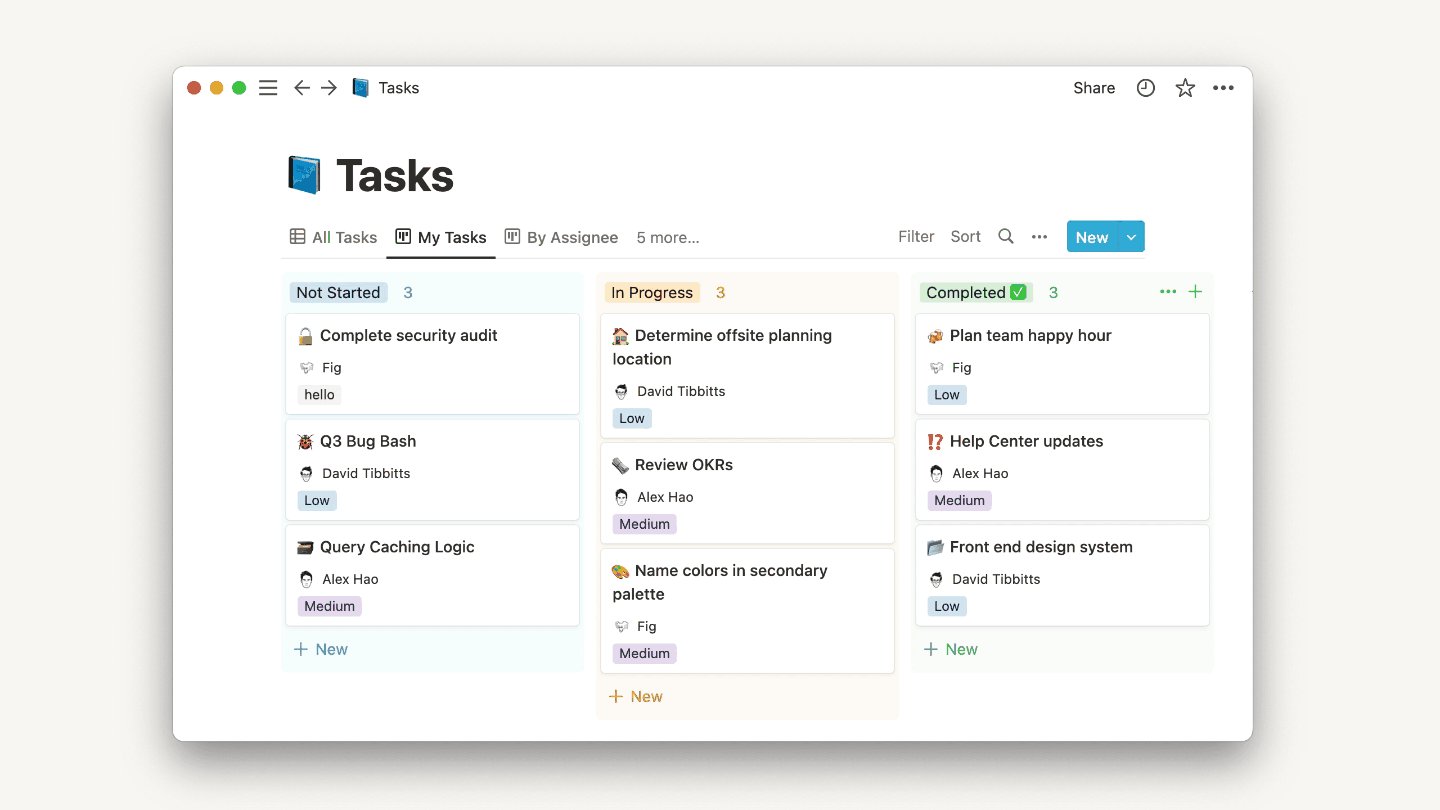Viewport: 1440px width, 810px height.
Task: Toggle the sidebar with the hamburger icon
Action: point(267,88)
